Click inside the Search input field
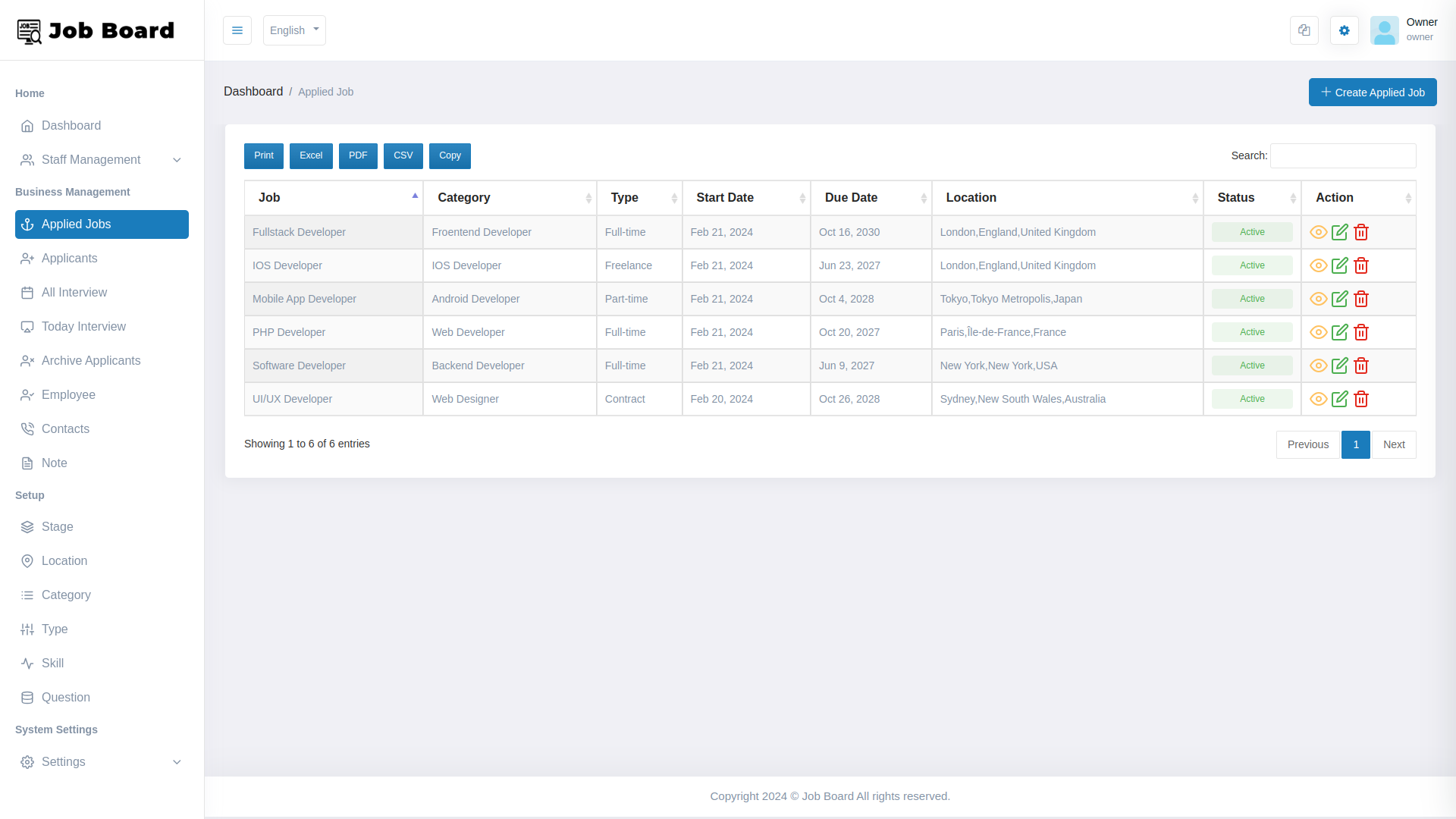 [x=1342, y=155]
